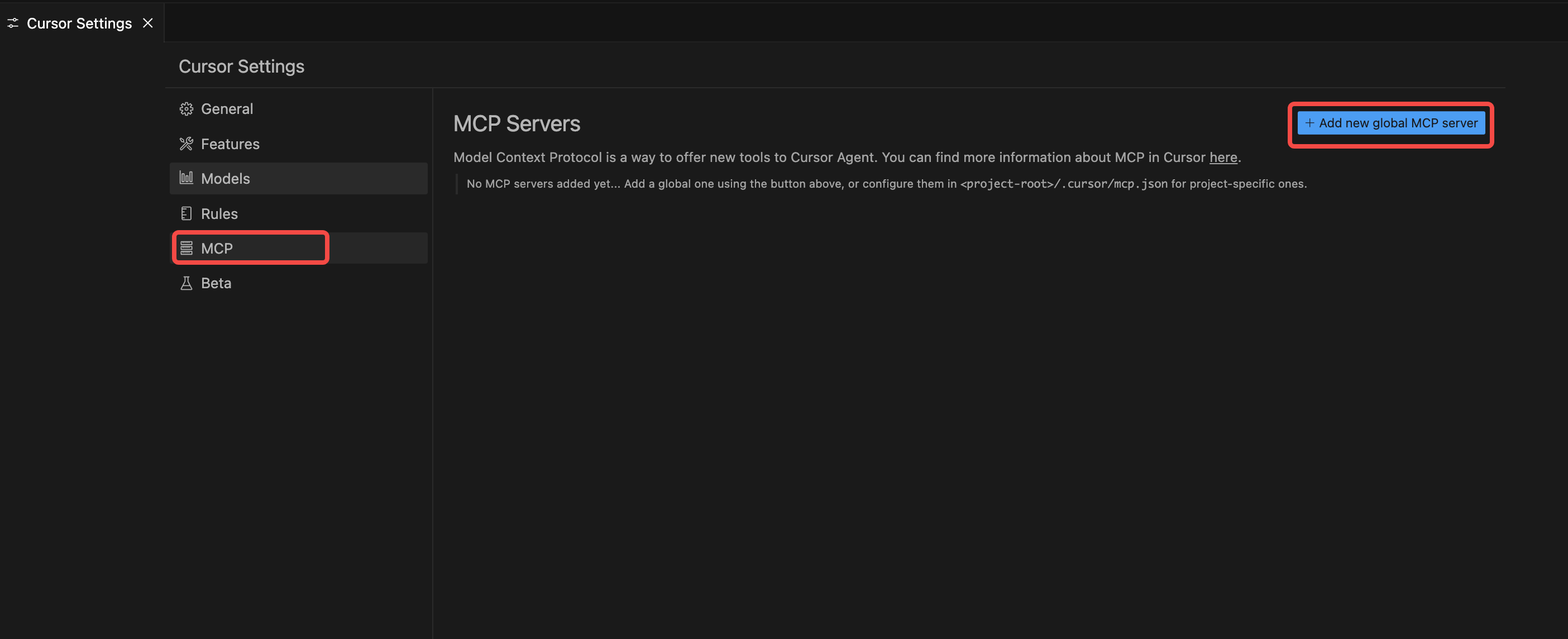Open the General settings section
This screenshot has width=1568, height=639.
[227, 109]
